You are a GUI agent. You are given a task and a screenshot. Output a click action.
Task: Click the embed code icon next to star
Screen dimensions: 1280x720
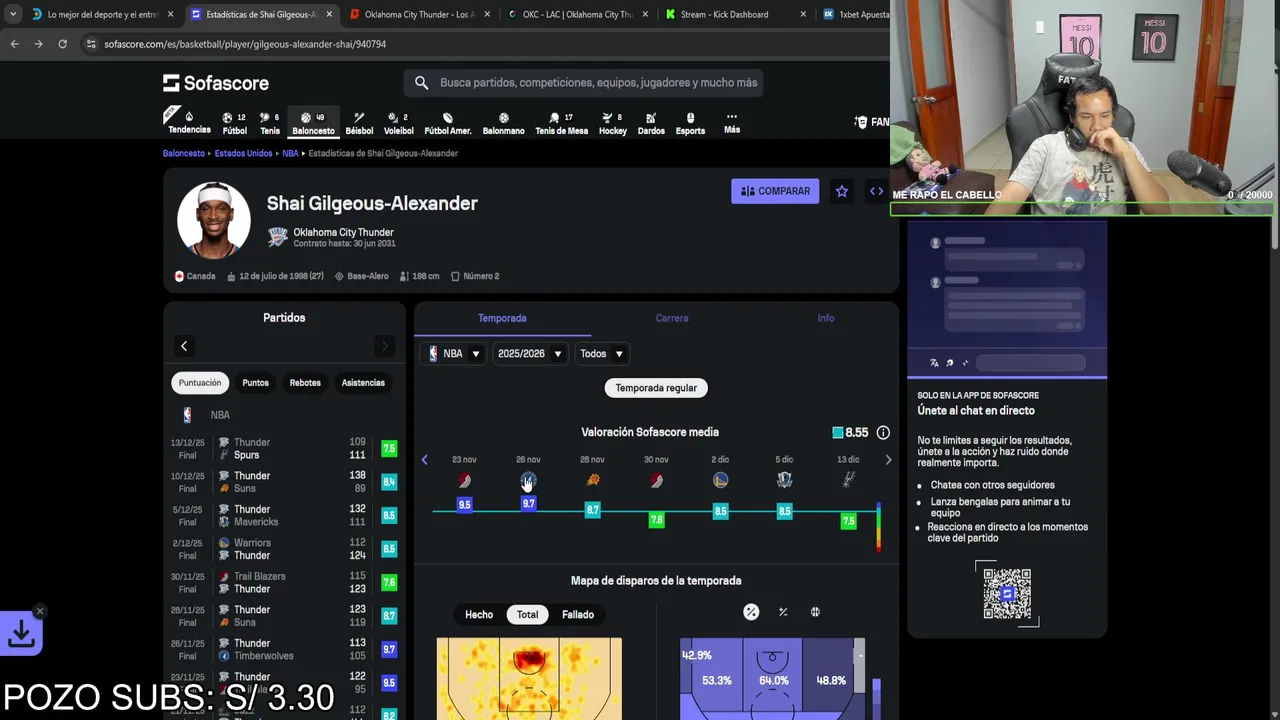(x=876, y=191)
